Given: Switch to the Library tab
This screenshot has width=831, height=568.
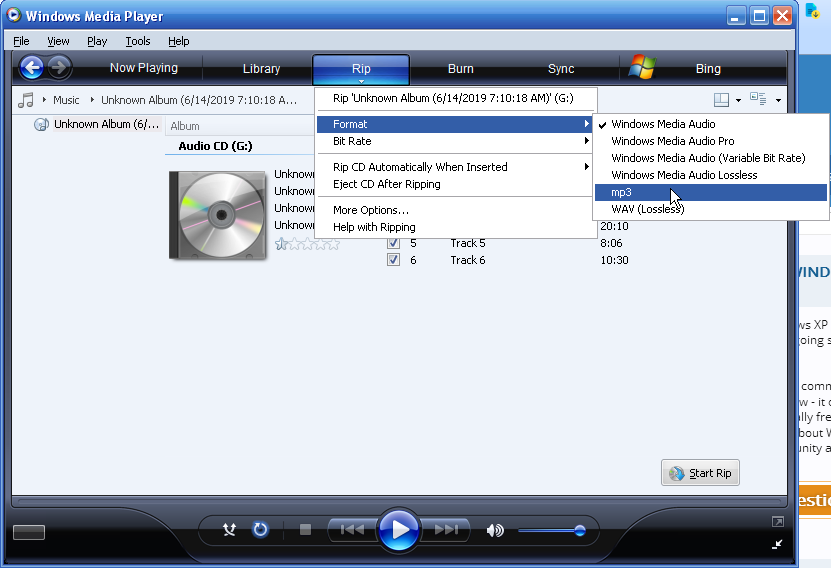Looking at the screenshot, I should coord(261,68).
